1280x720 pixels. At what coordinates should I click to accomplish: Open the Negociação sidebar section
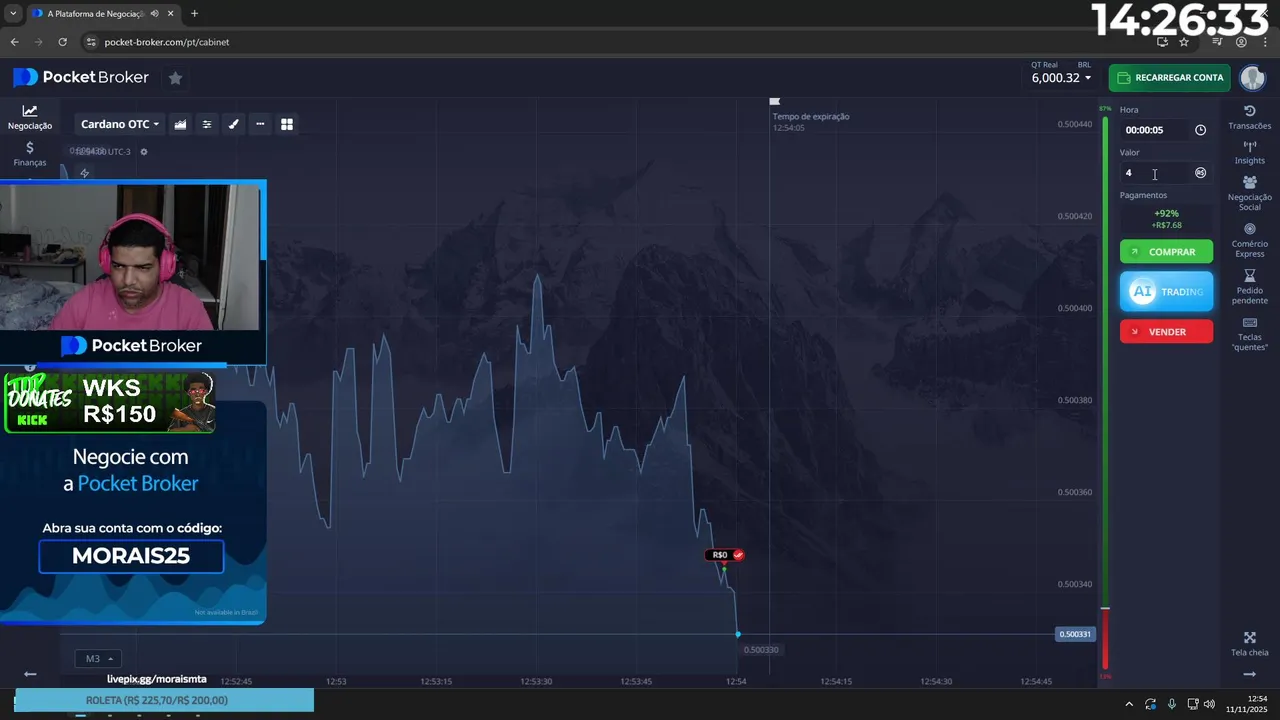click(x=30, y=118)
